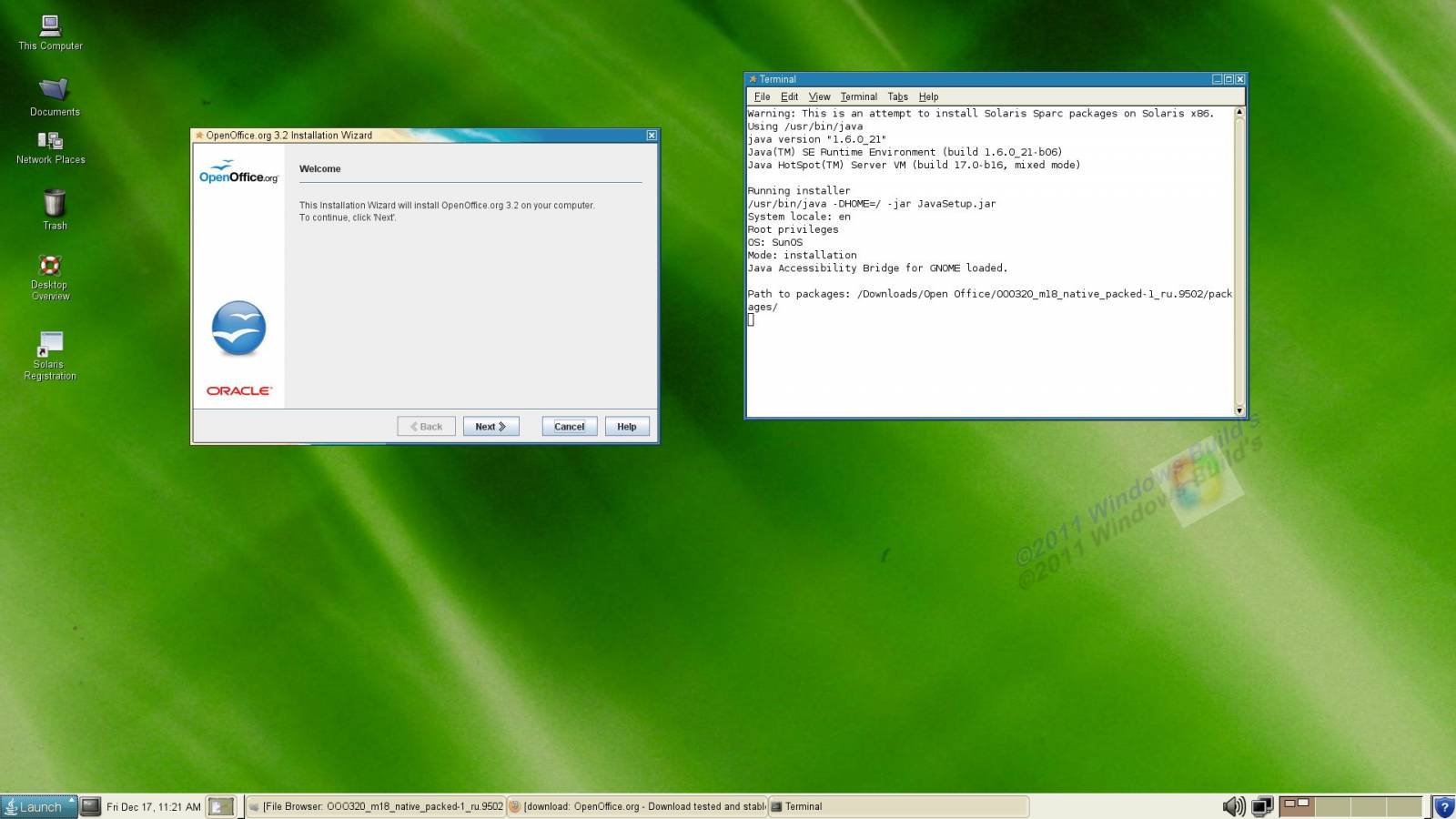The width and height of the screenshot is (1456, 819).
Task: Click the Cancel button in the Installation Wizard
Action: (x=570, y=426)
